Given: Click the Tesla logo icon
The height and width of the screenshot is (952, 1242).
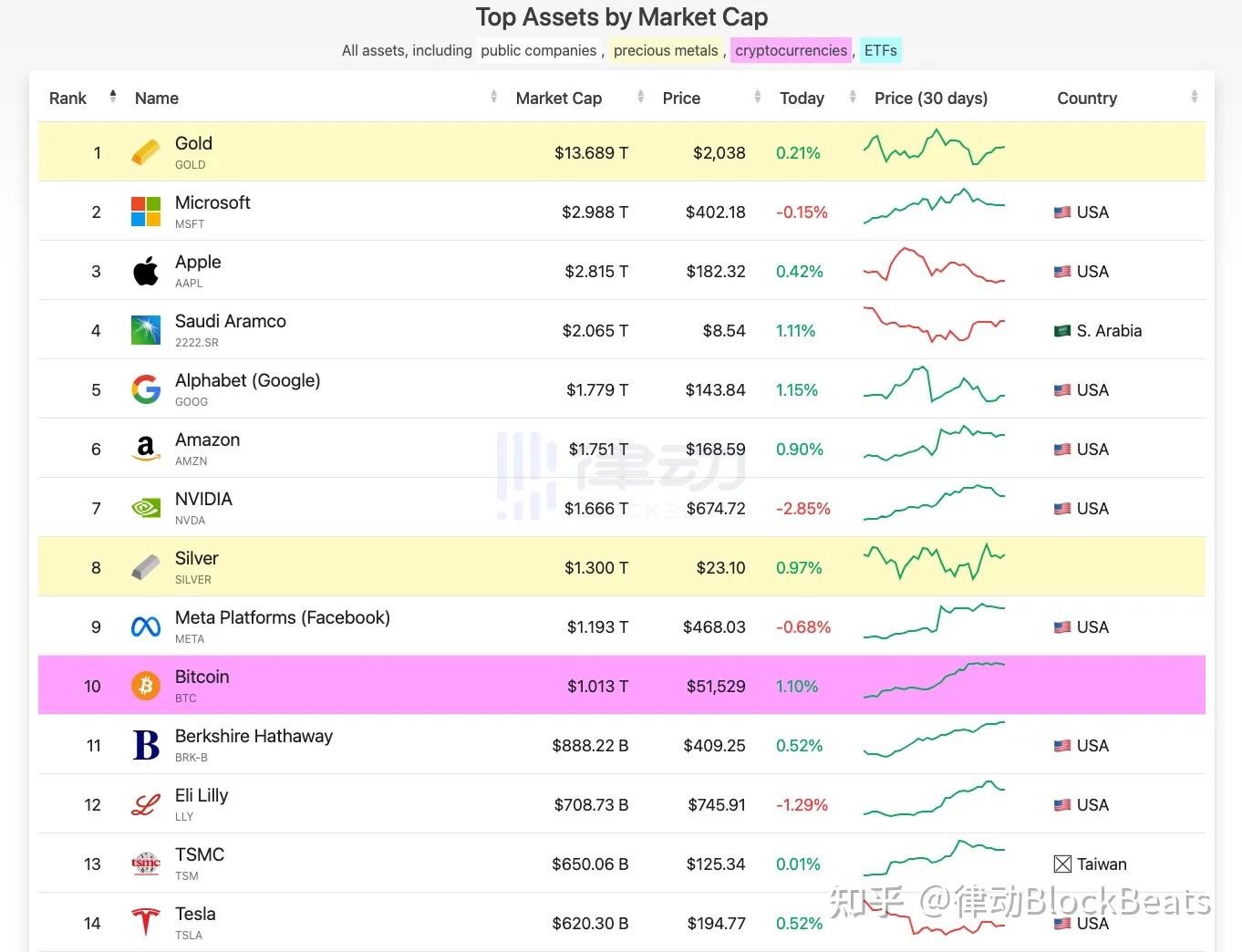Looking at the screenshot, I should pyautogui.click(x=145, y=923).
